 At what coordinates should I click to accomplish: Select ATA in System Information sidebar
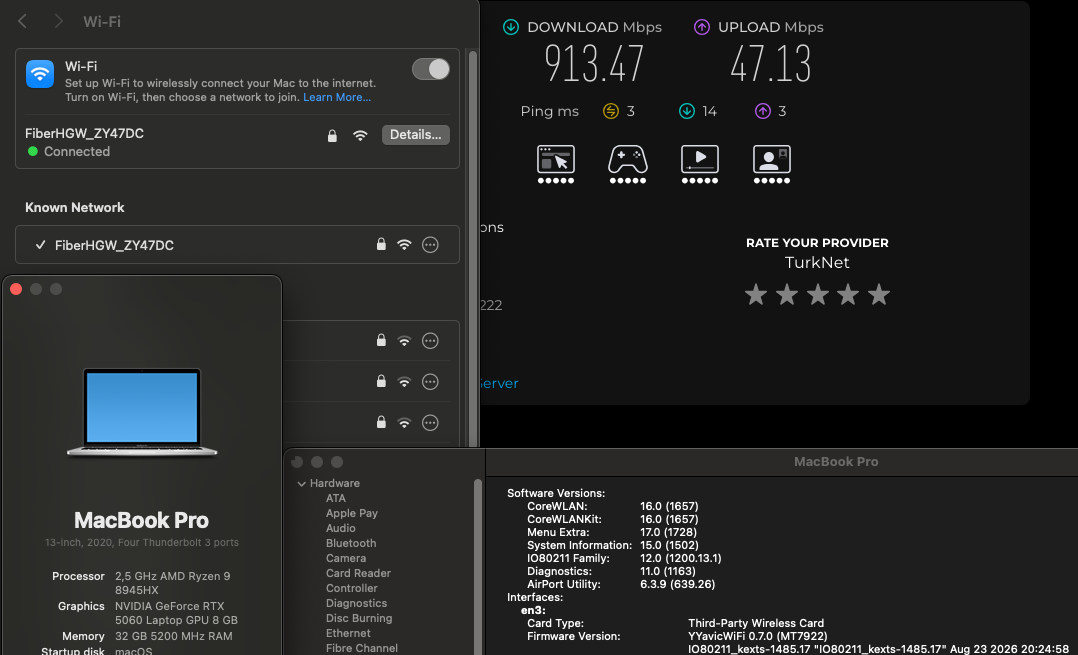tap(336, 498)
